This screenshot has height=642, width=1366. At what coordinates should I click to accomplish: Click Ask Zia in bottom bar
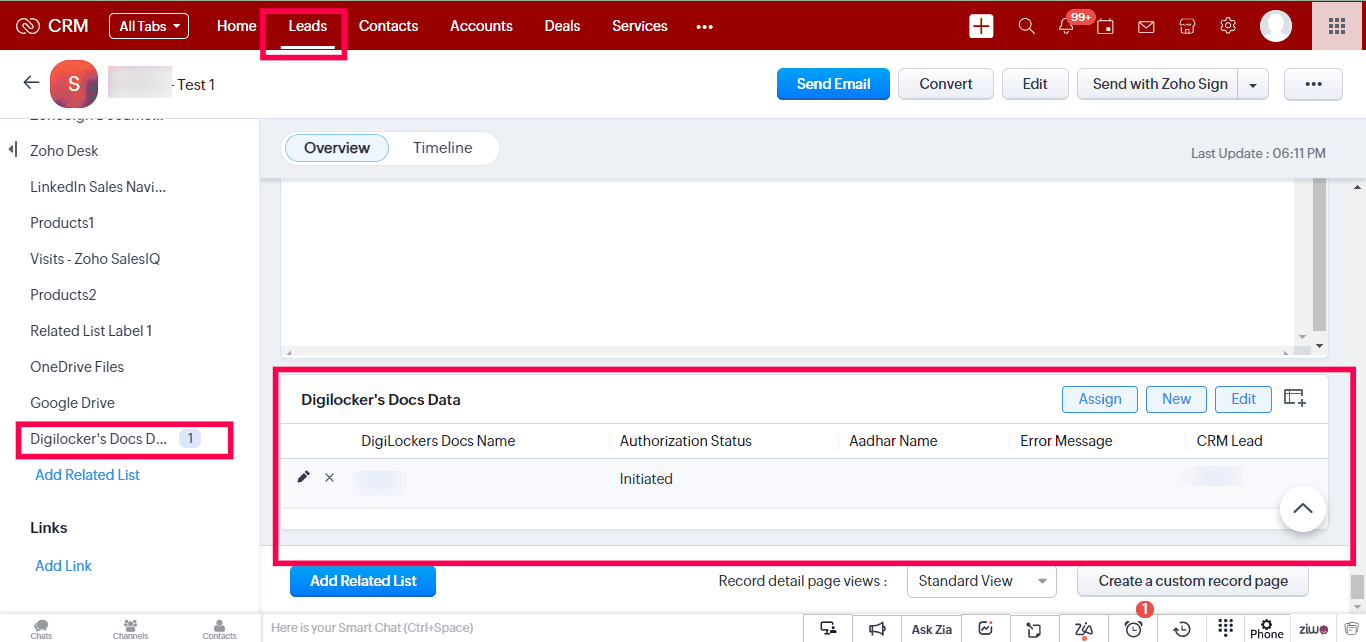point(931,629)
